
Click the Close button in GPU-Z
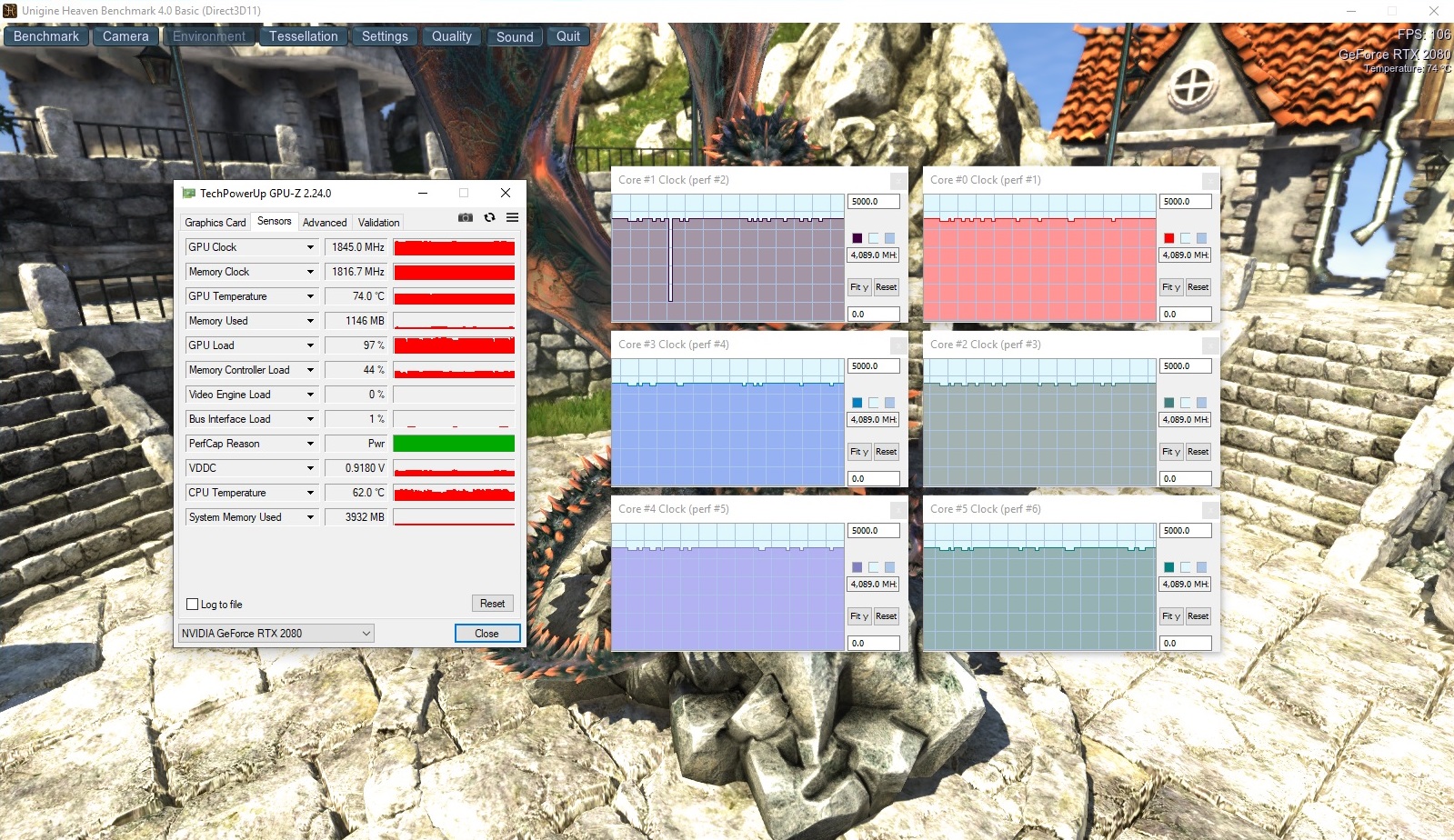coord(486,634)
